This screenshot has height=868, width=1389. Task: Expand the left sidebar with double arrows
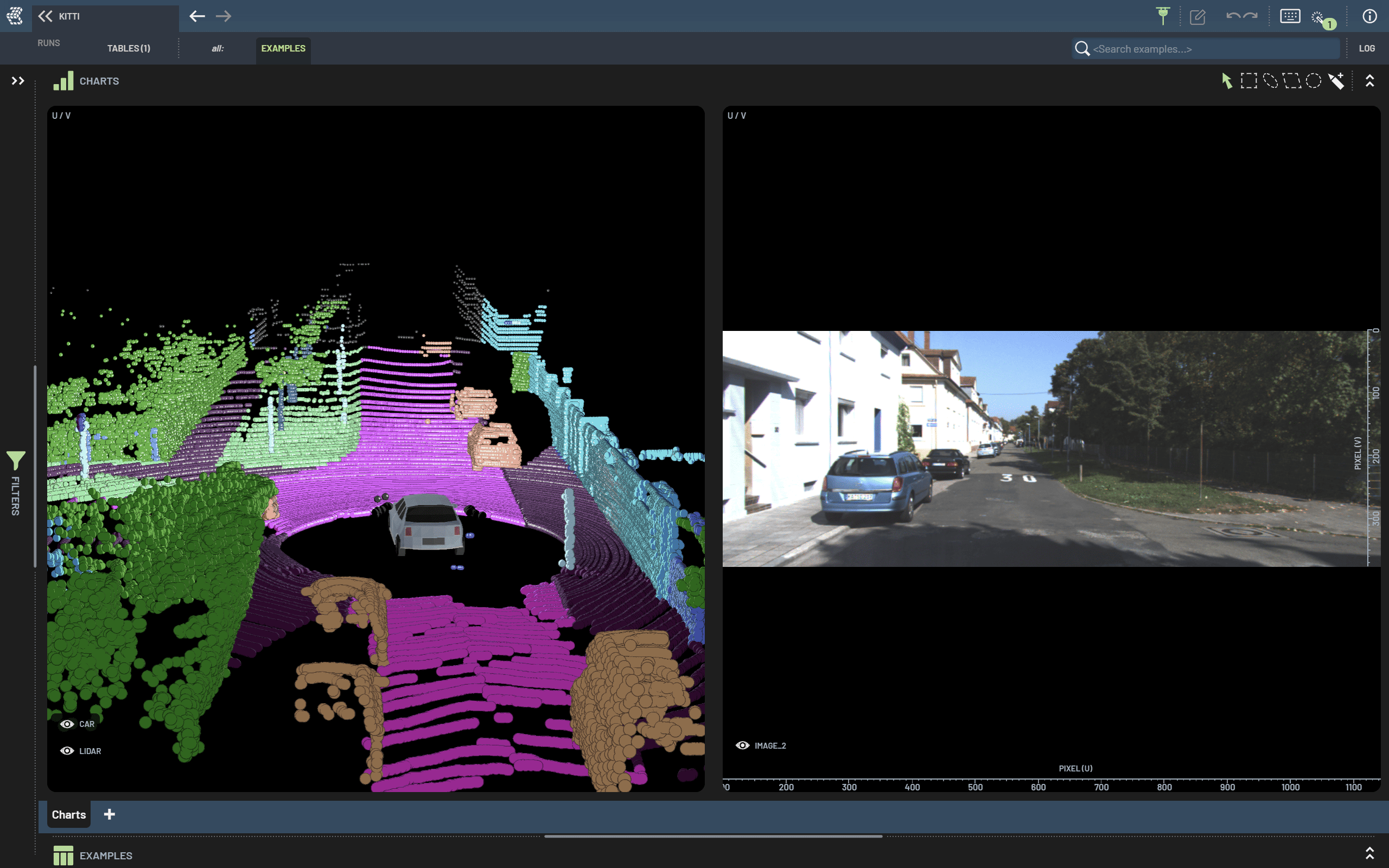18,81
